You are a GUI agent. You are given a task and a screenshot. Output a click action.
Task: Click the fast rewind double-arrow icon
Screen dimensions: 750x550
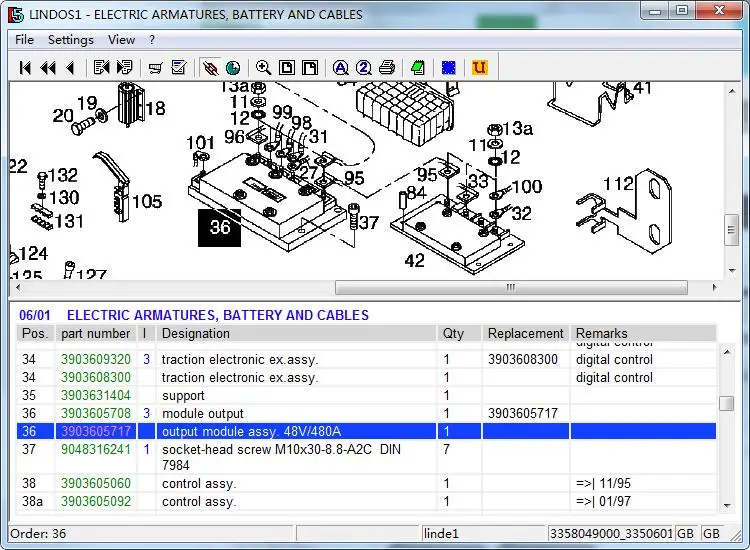coord(48,67)
